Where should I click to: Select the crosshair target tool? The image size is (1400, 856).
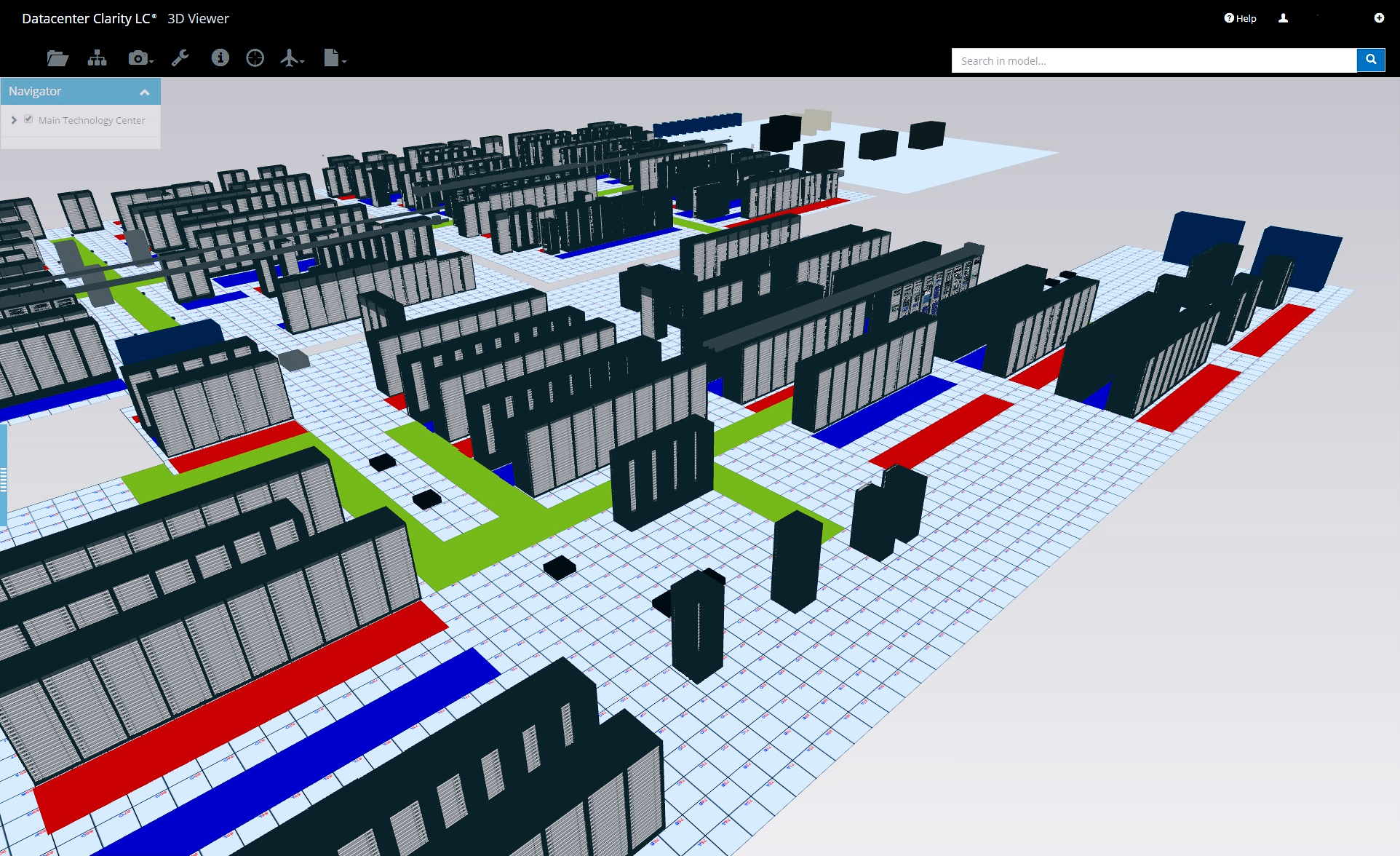[x=255, y=58]
